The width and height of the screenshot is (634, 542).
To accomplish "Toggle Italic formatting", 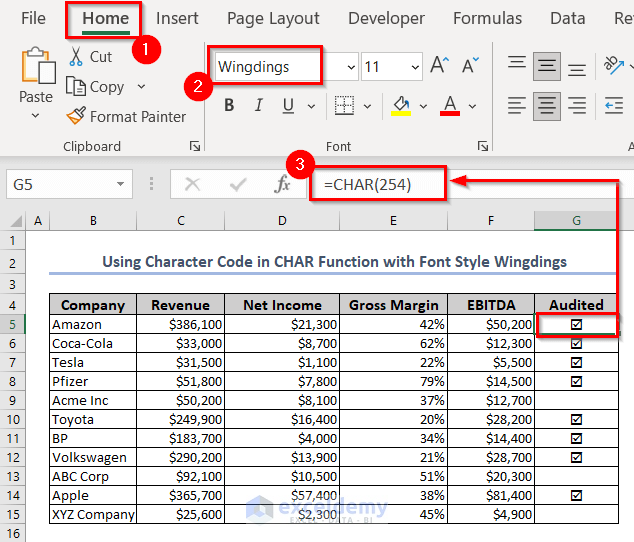I will click(259, 106).
